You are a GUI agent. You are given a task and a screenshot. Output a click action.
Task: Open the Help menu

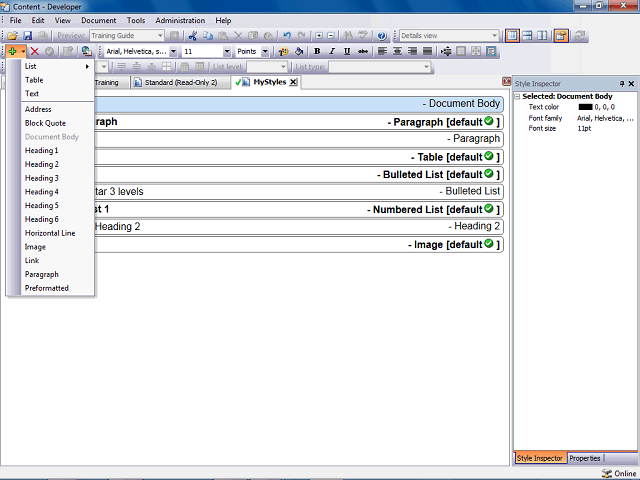[223, 20]
